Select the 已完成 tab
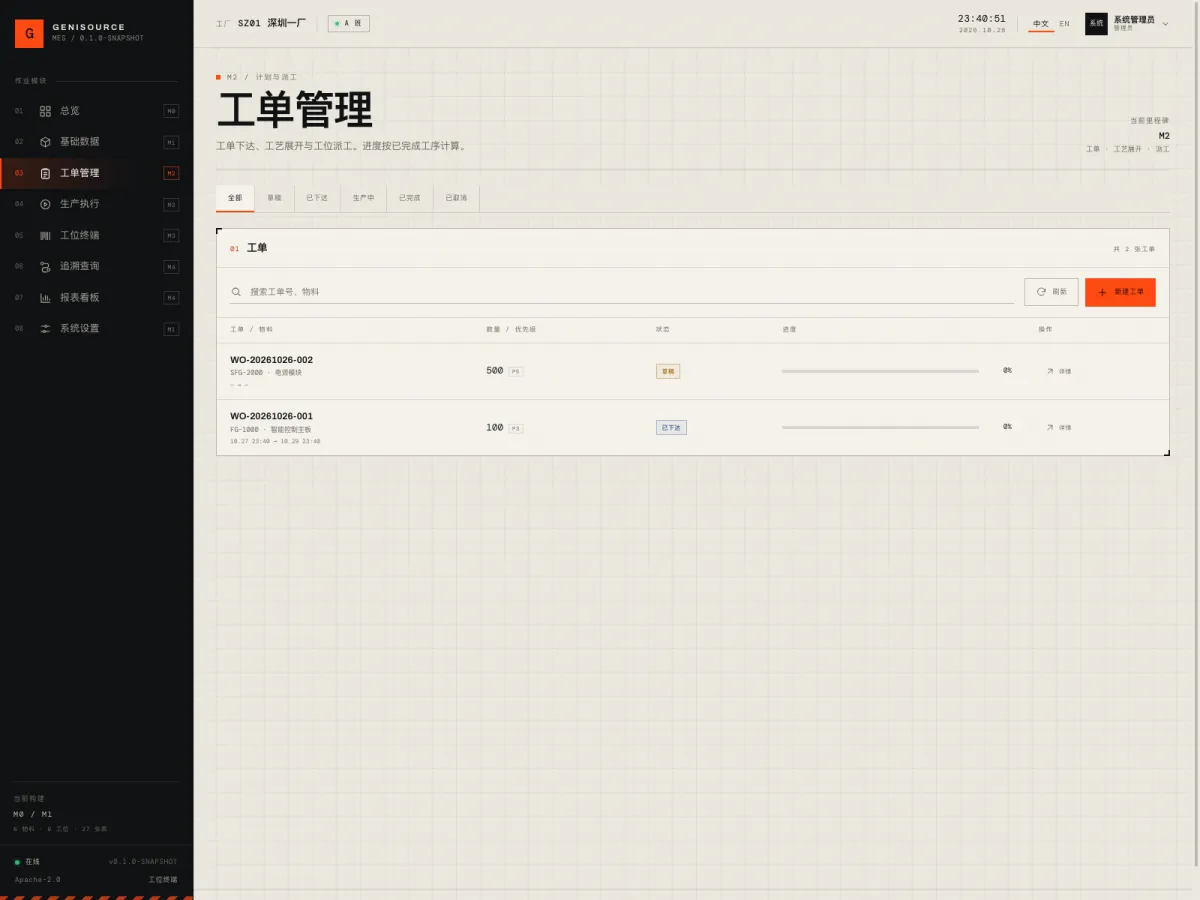This screenshot has width=1200, height=900. (x=410, y=198)
